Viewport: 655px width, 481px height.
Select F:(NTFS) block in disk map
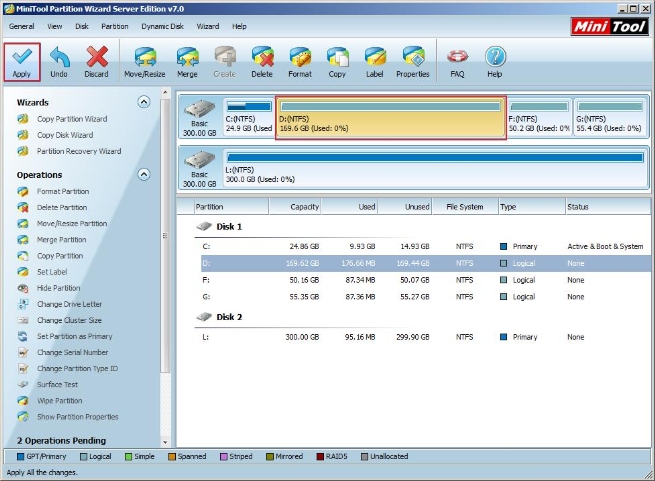point(539,117)
